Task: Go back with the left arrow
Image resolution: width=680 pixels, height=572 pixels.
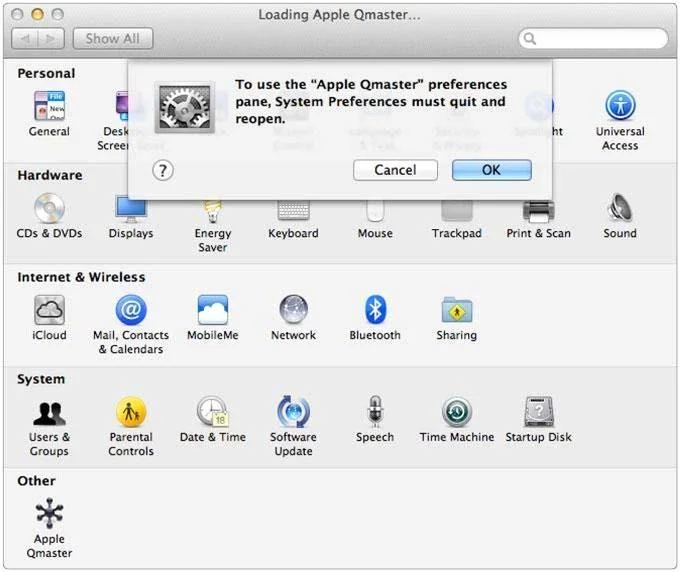Action: 25,39
